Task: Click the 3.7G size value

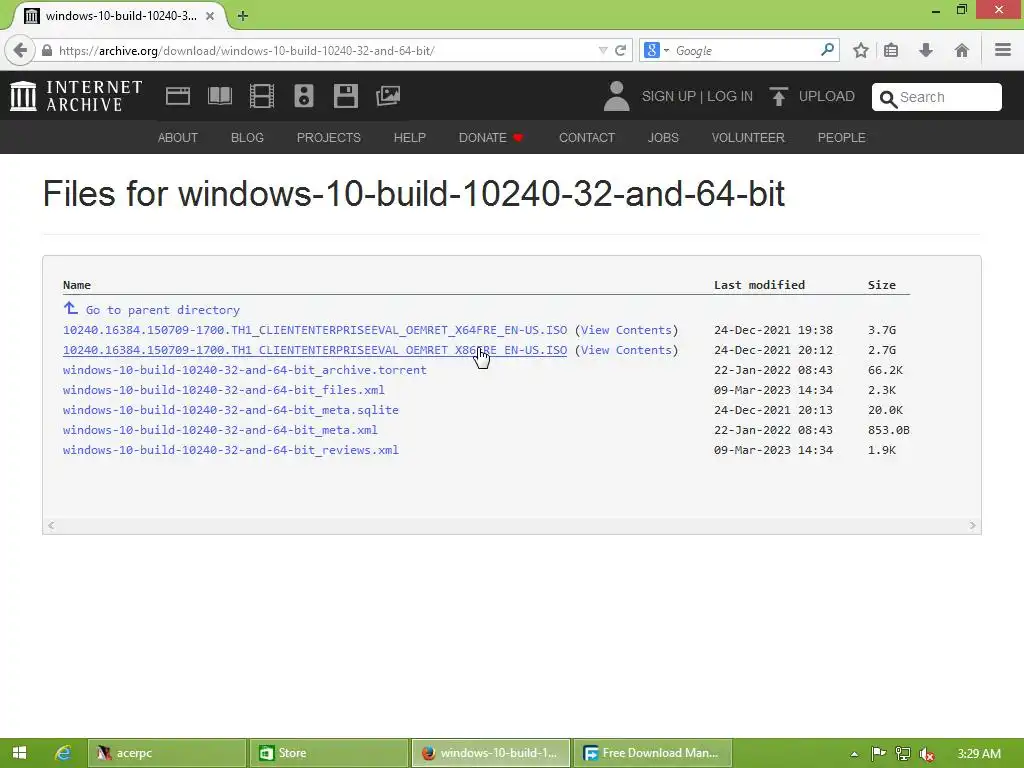Action: coord(882,330)
